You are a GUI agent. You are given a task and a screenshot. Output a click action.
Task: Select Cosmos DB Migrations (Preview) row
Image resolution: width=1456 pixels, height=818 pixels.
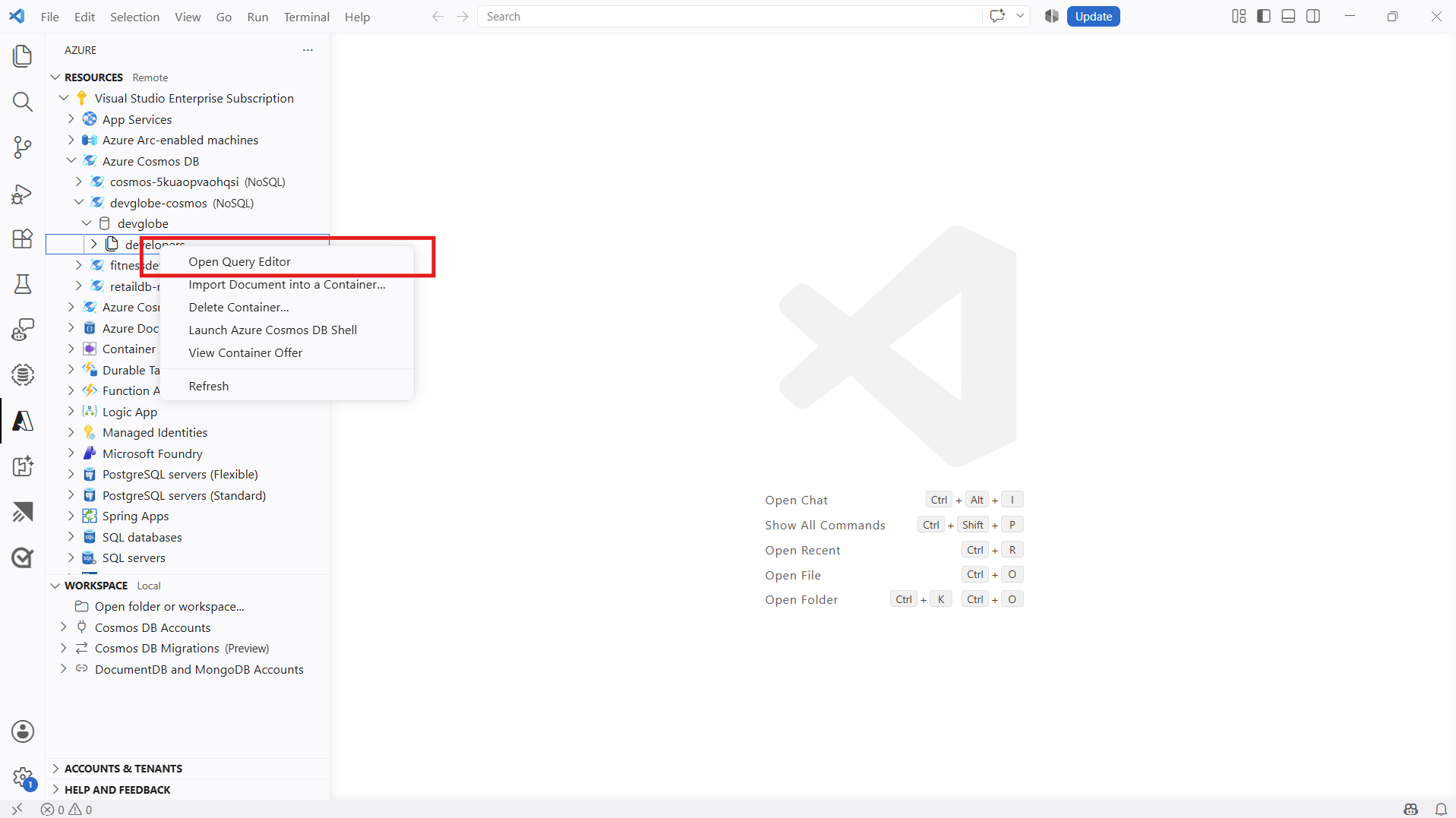[x=188, y=649]
